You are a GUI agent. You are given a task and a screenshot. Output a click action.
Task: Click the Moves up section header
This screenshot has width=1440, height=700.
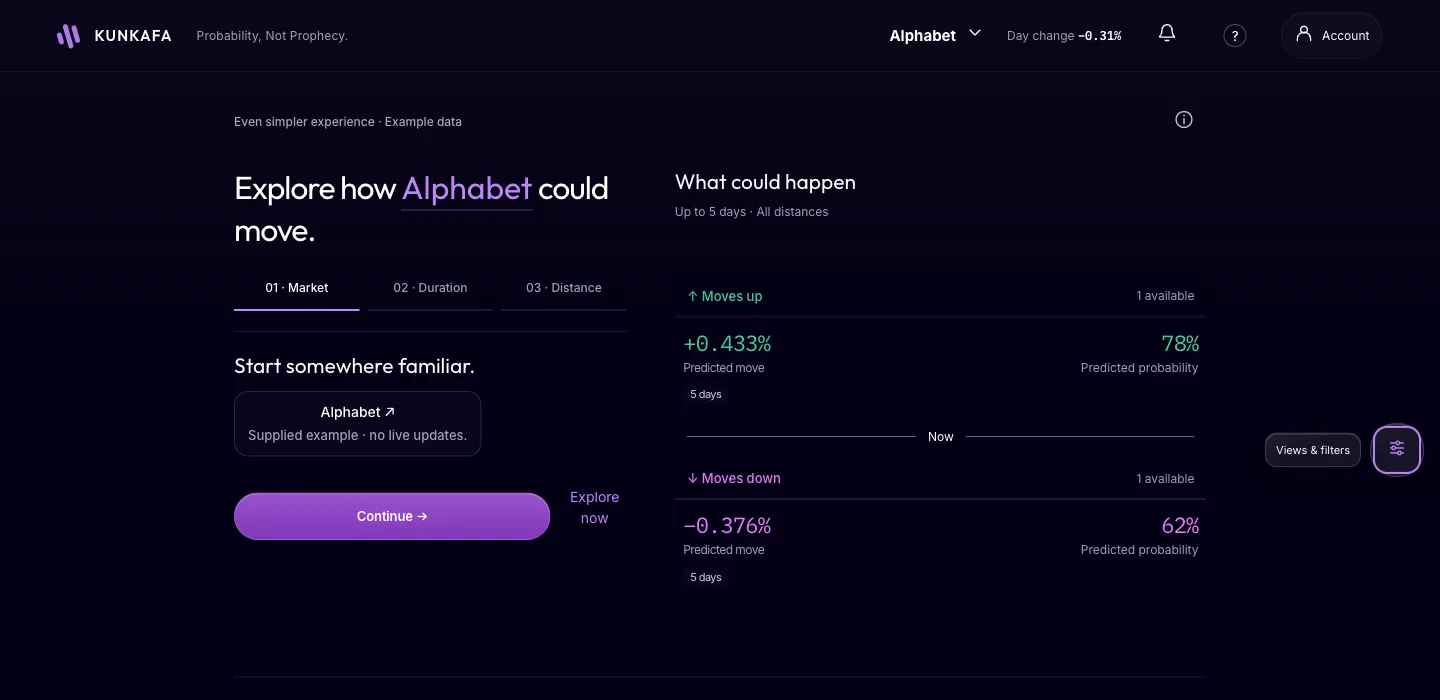725,296
